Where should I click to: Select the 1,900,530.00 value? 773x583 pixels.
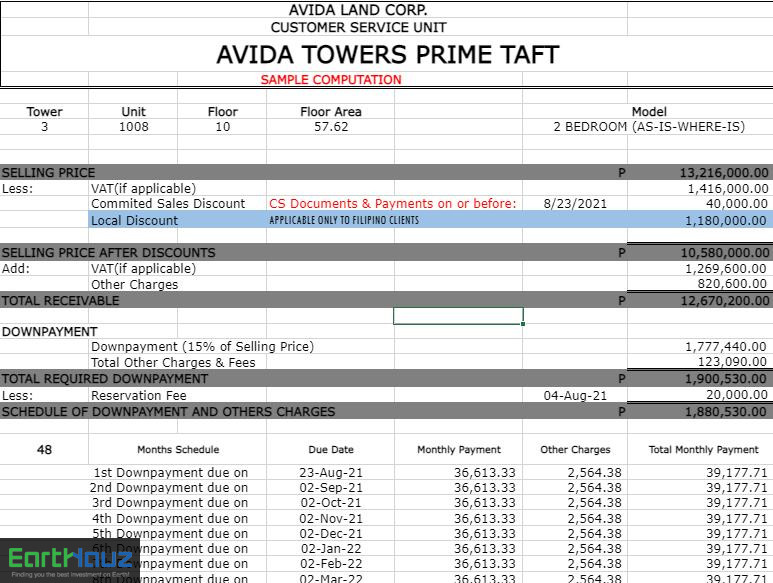726,378
